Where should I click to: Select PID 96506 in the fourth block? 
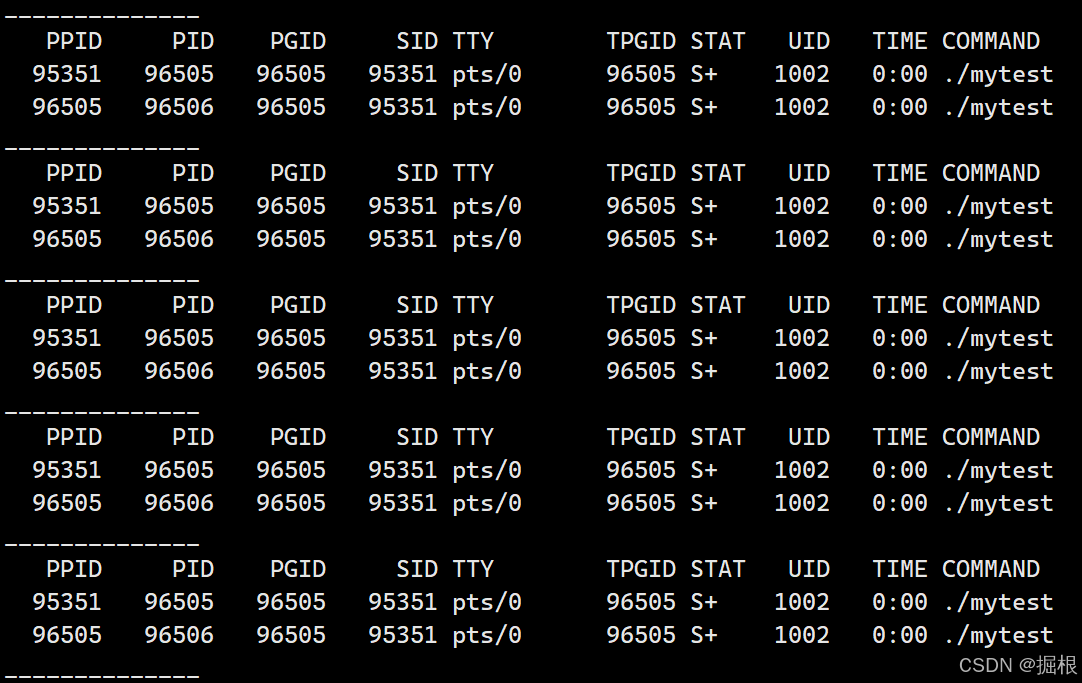click(179, 502)
